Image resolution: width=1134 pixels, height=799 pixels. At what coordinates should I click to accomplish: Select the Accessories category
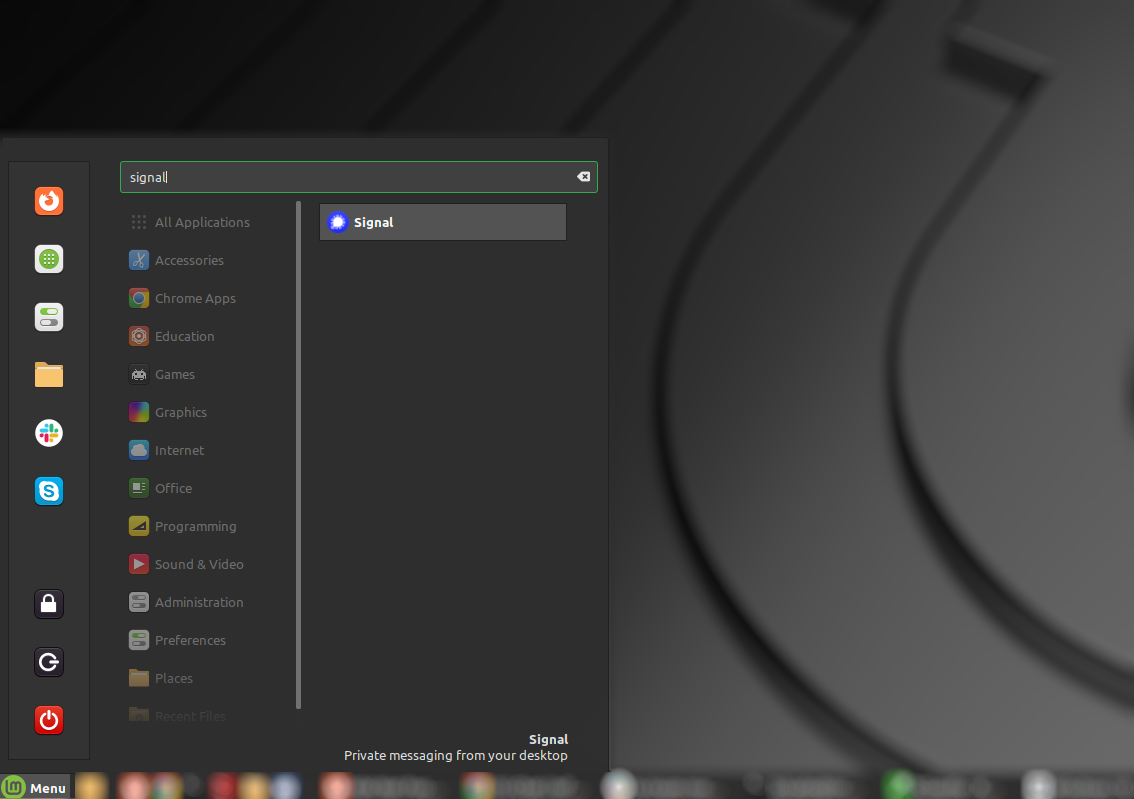tap(188, 260)
